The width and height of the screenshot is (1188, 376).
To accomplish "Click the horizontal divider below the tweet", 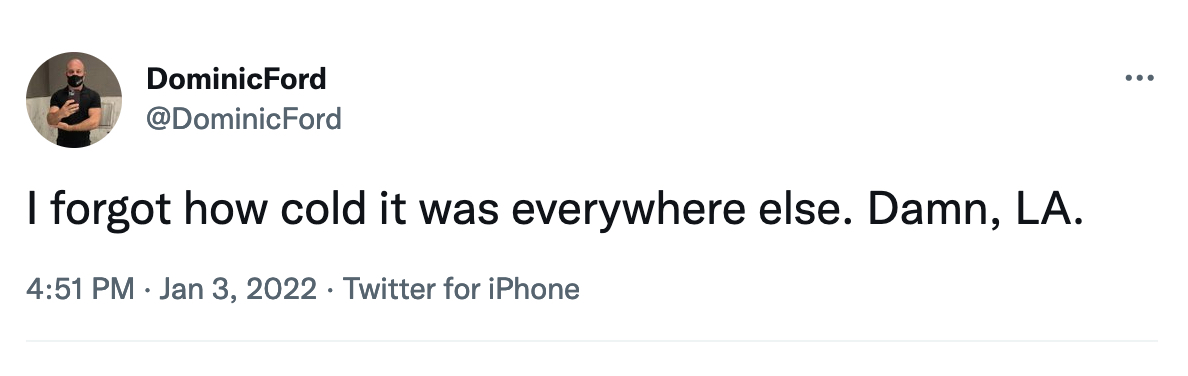I will click(592, 340).
